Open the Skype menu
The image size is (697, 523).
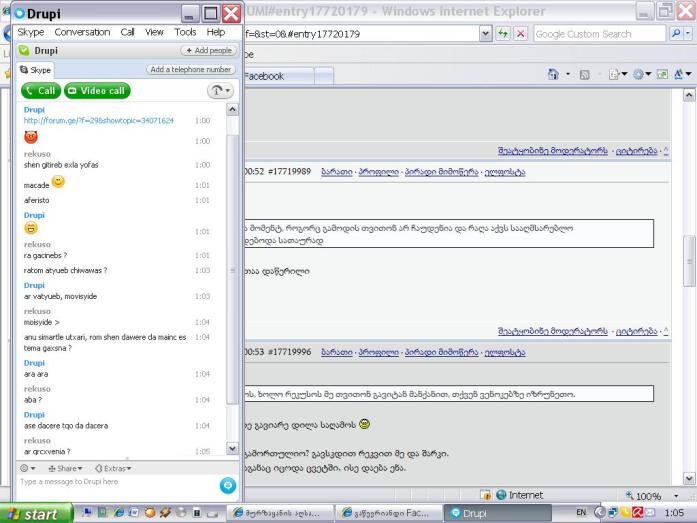coord(31,32)
